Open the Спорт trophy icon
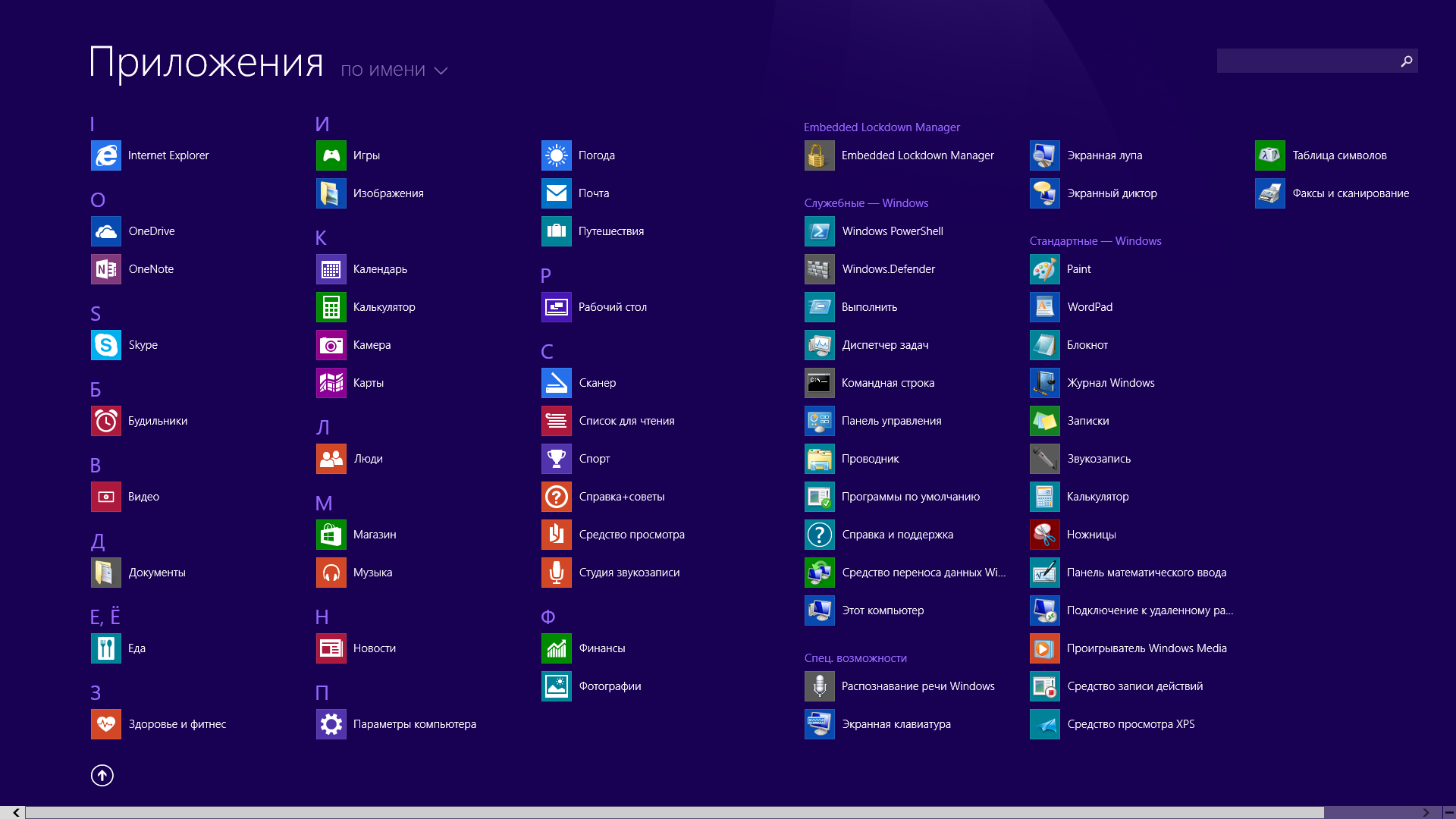 click(x=557, y=459)
